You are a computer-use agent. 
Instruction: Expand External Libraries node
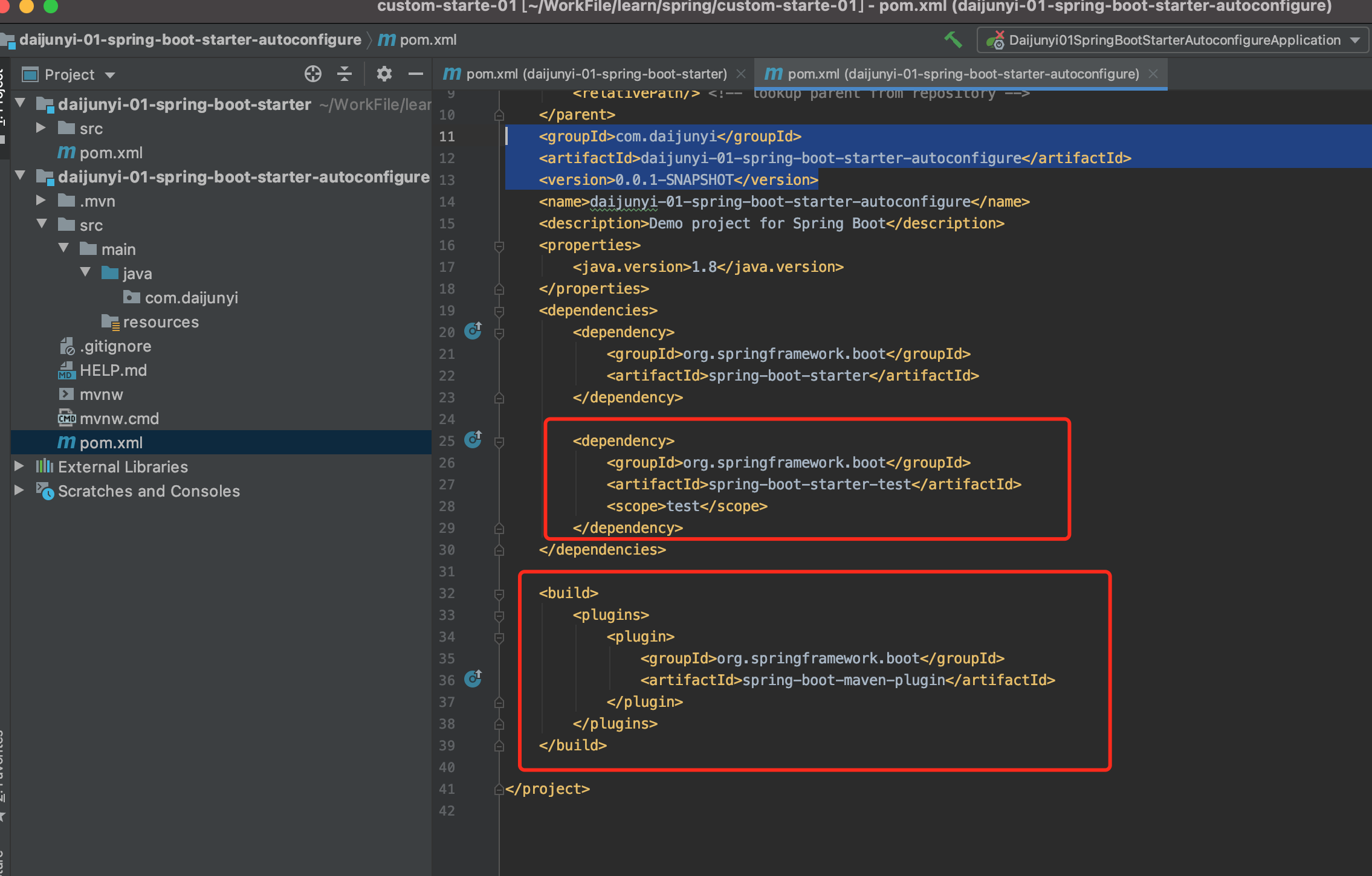(19, 466)
